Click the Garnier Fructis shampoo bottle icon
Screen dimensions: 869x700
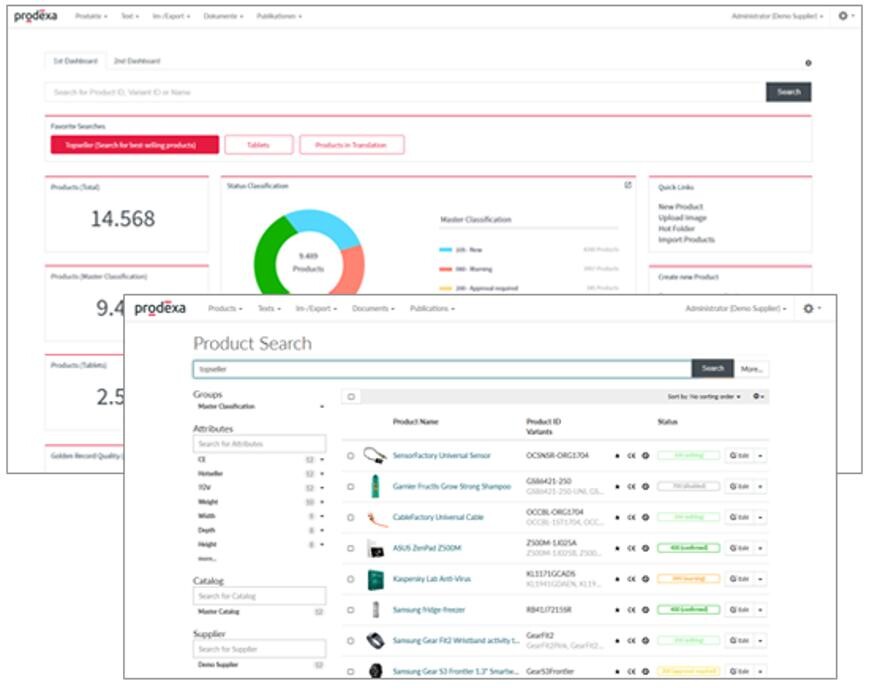click(x=375, y=486)
